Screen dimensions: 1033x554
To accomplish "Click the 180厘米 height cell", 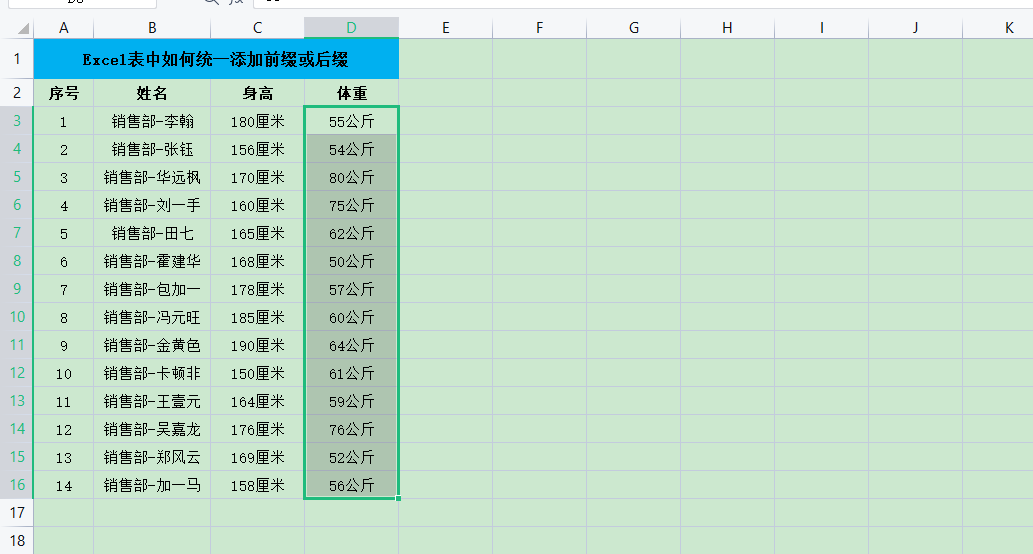I will (258, 121).
